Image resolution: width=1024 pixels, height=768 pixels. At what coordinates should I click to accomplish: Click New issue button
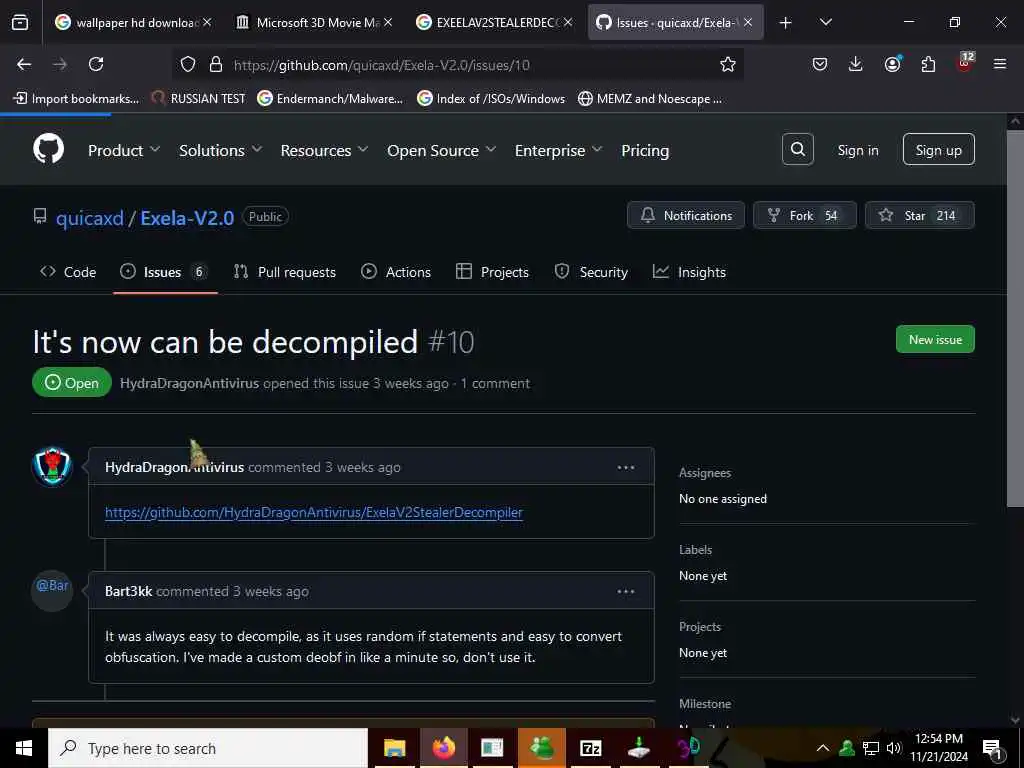935,339
